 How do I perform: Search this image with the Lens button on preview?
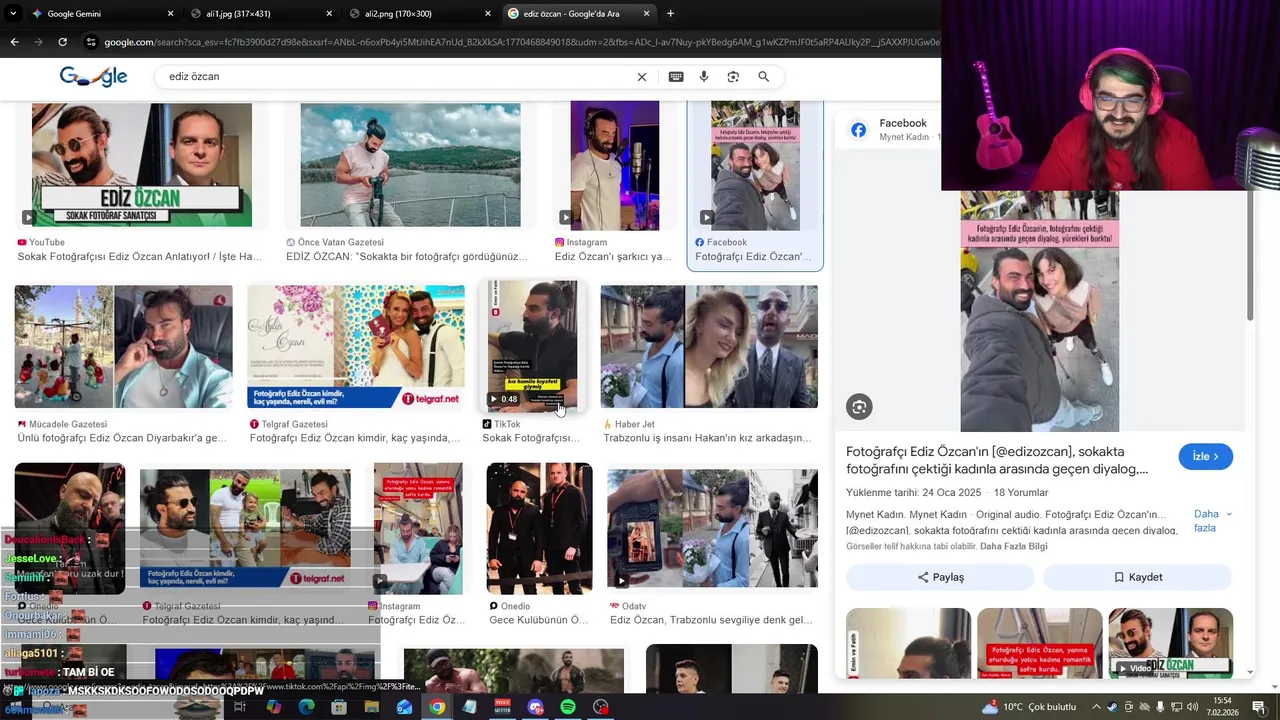[x=859, y=406]
